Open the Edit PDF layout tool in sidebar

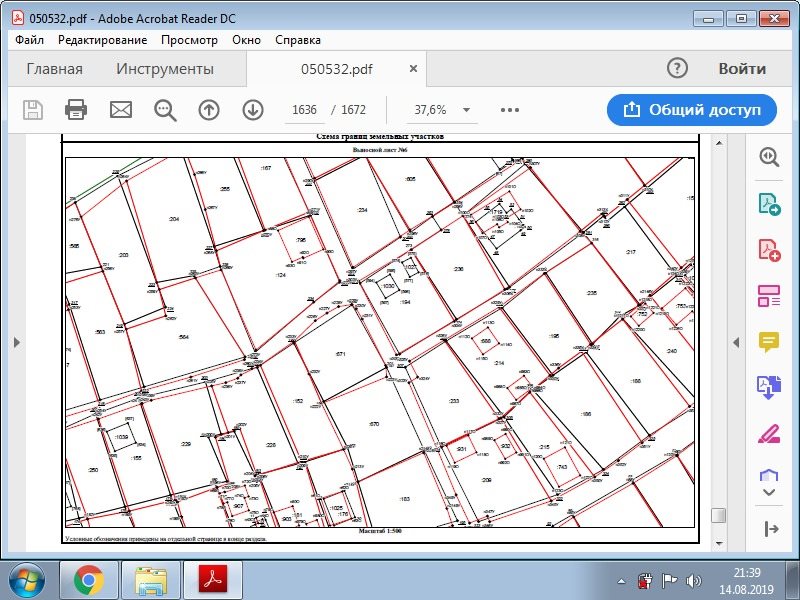[x=769, y=296]
